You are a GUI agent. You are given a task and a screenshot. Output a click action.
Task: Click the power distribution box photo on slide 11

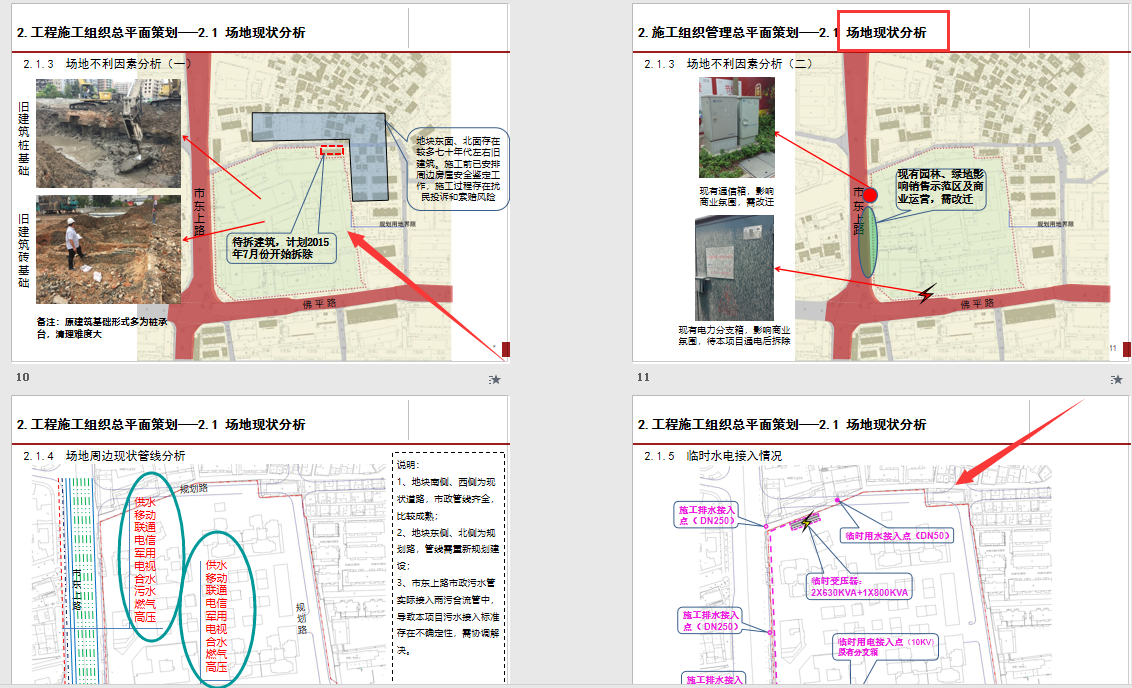[734, 268]
